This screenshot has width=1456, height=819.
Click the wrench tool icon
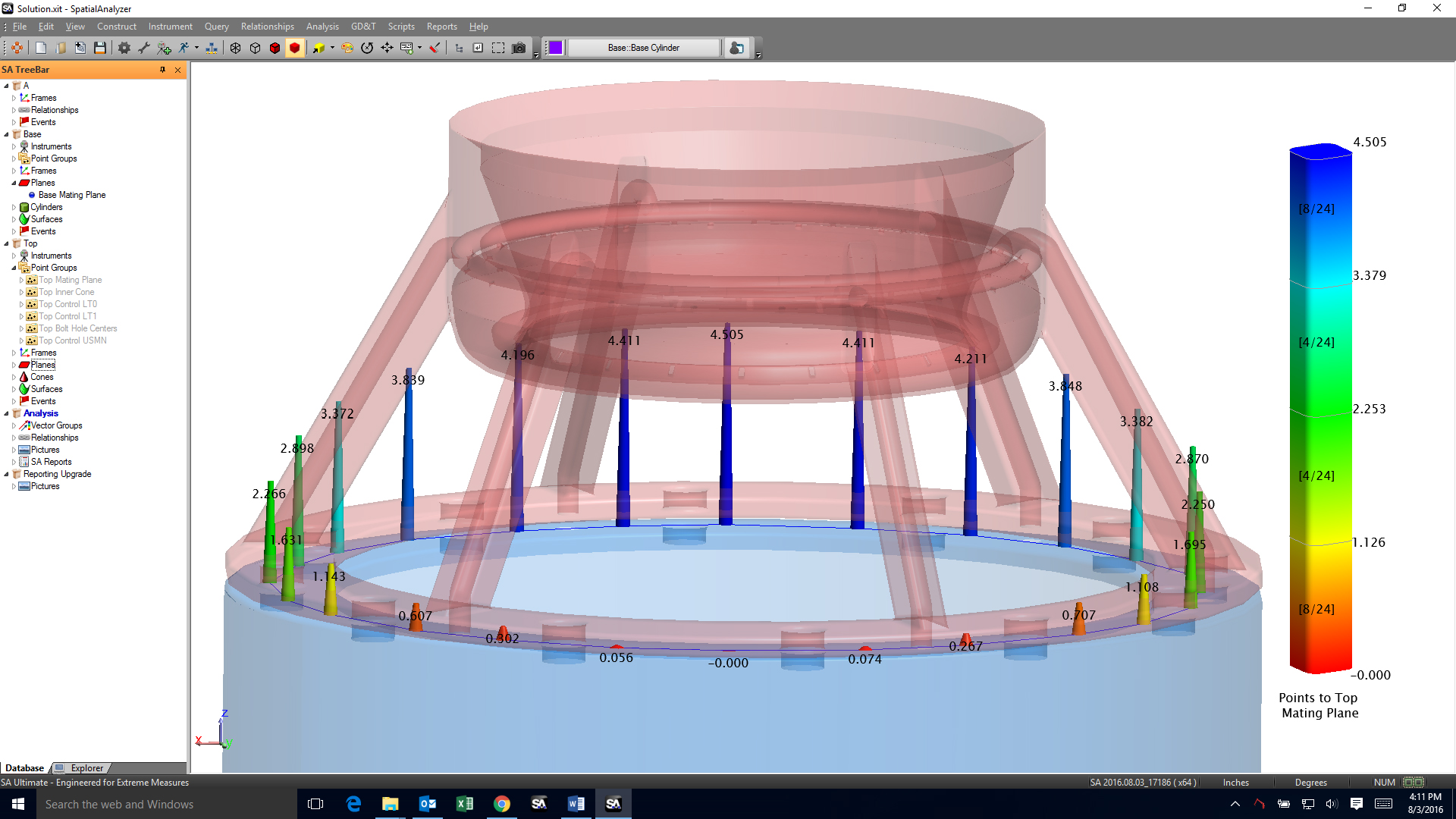click(x=143, y=48)
